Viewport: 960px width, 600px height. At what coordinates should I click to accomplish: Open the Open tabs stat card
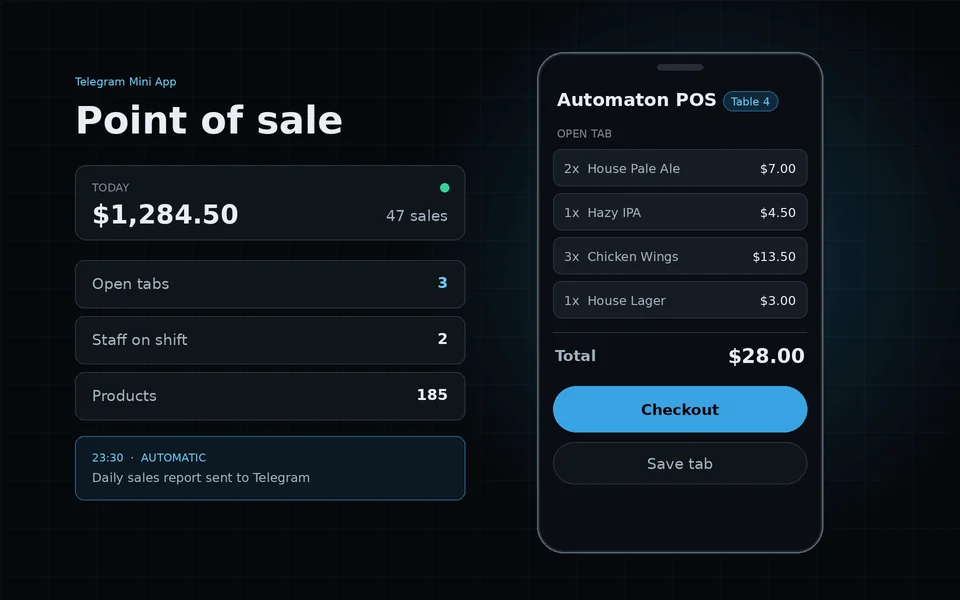pyautogui.click(x=270, y=284)
